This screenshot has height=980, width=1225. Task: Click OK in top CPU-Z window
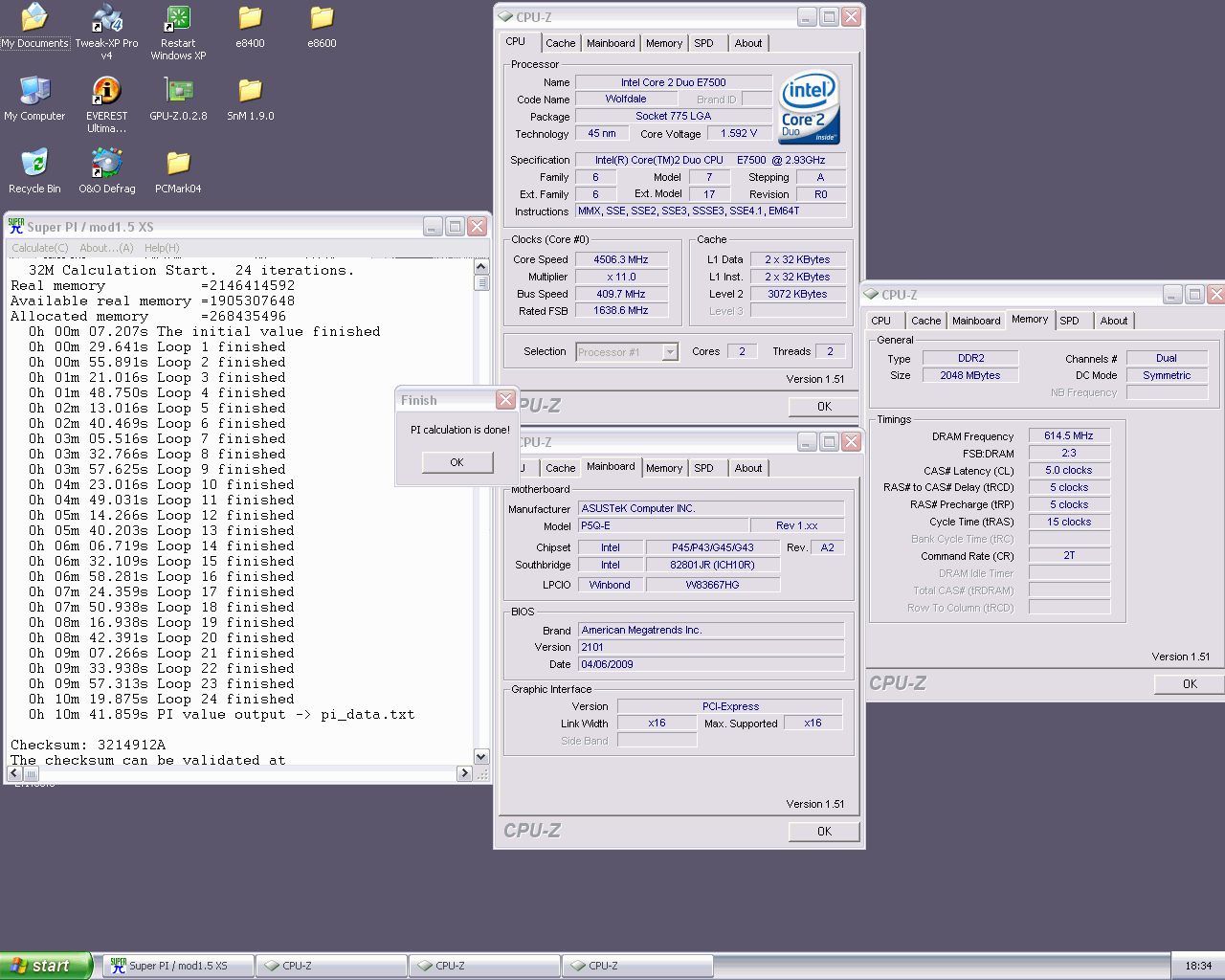pyautogui.click(x=824, y=407)
